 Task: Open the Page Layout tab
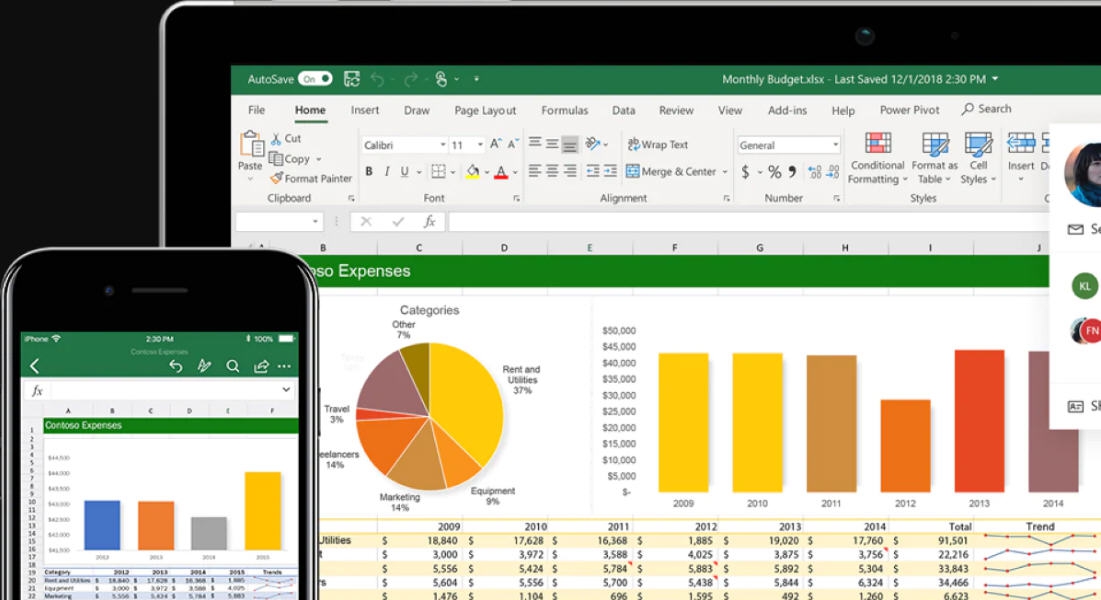(485, 110)
